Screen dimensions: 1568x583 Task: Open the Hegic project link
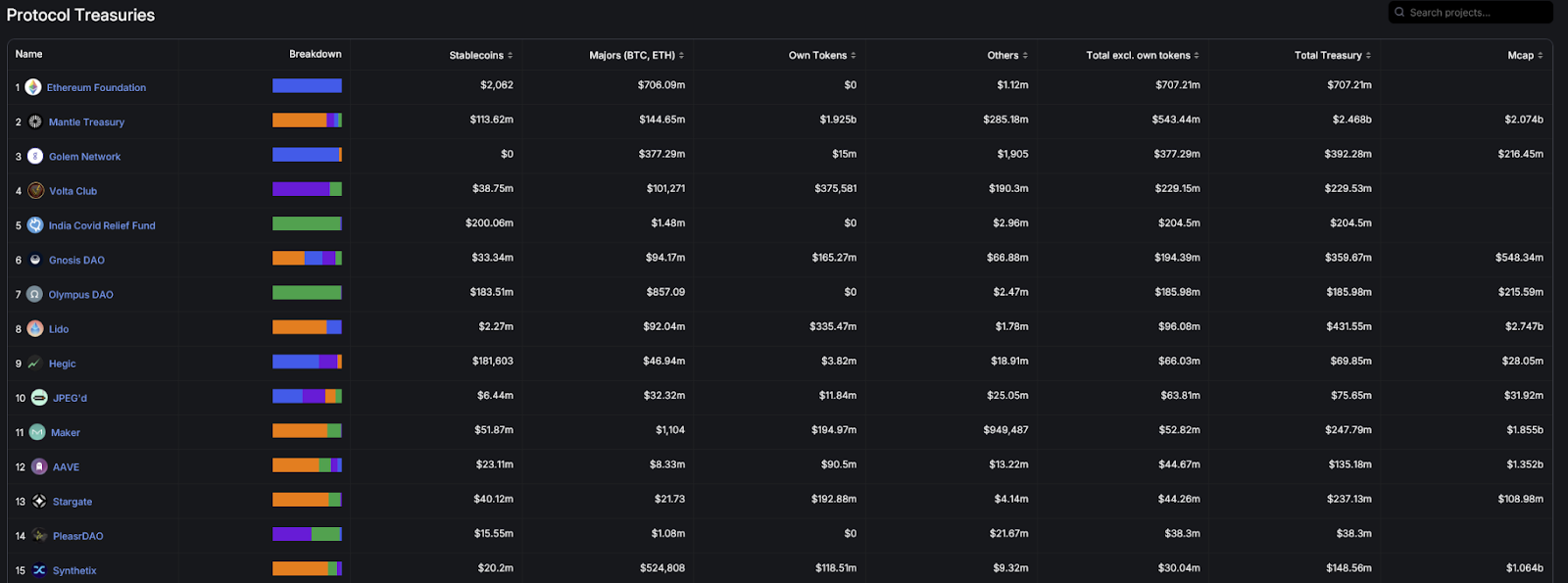[x=62, y=363]
